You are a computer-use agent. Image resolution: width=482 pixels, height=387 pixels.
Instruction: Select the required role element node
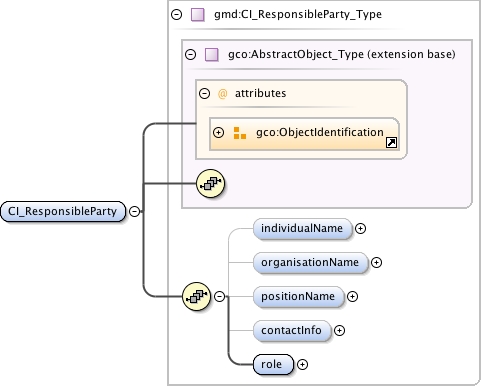[273, 364]
